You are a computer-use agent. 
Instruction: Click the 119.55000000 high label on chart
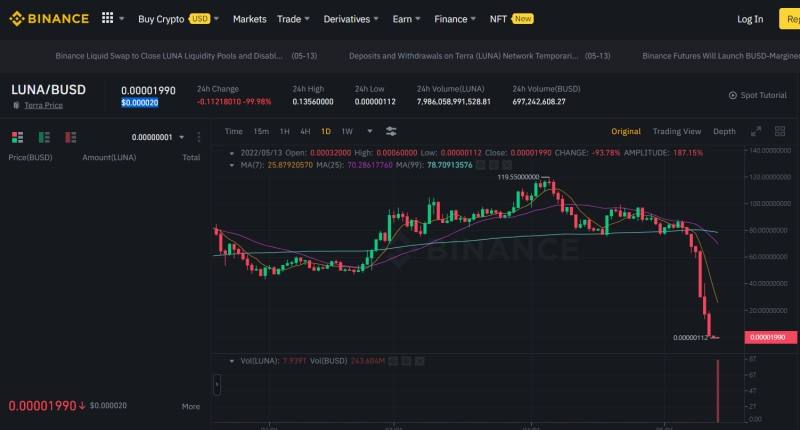tap(518, 177)
